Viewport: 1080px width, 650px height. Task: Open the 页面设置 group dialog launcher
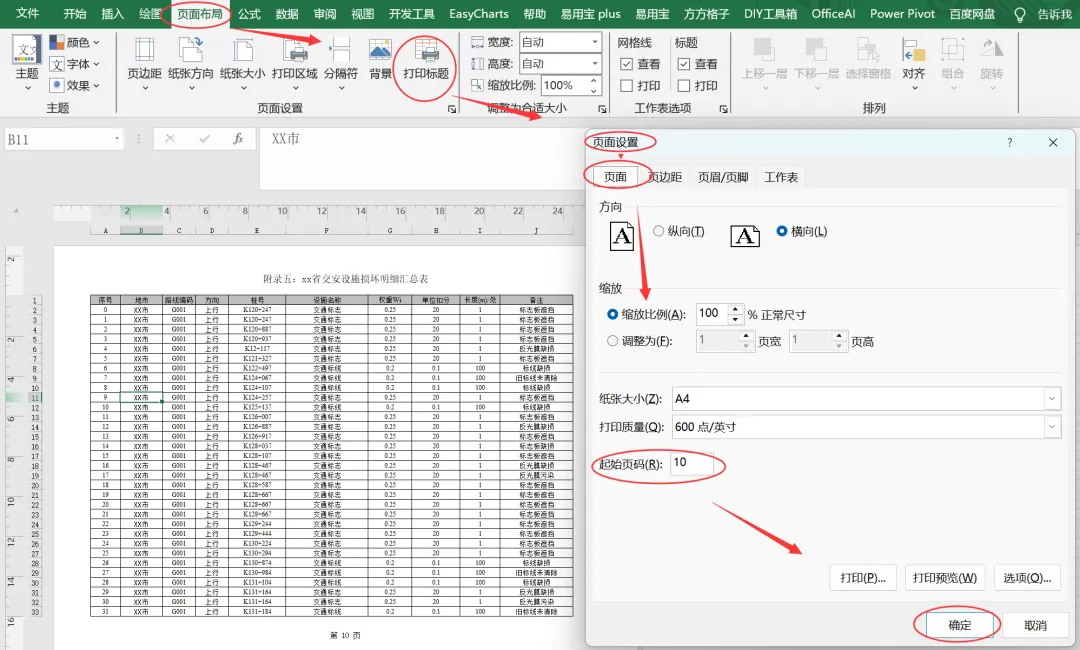[x=452, y=109]
